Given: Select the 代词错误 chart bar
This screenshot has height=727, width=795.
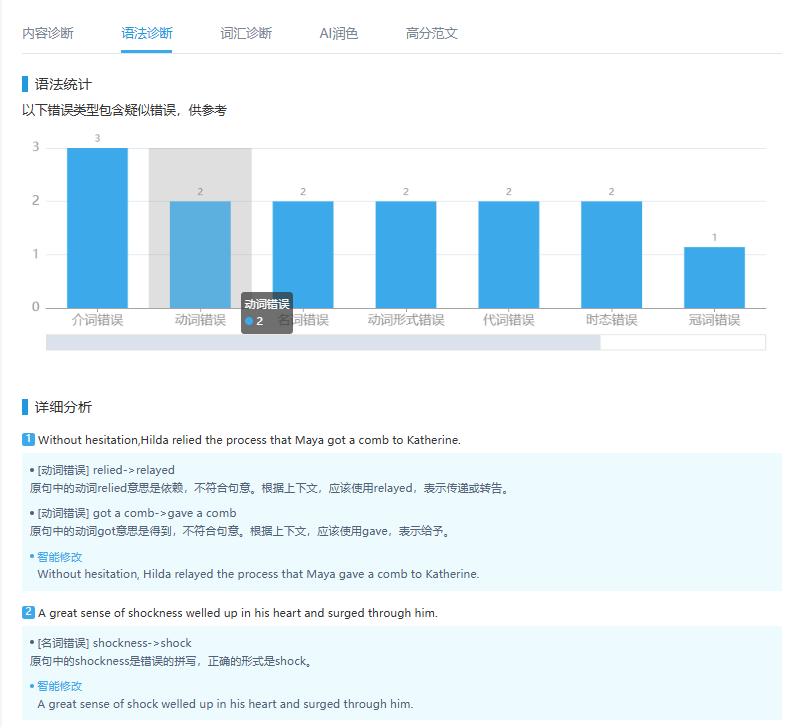Looking at the screenshot, I should pyautogui.click(x=508, y=254).
